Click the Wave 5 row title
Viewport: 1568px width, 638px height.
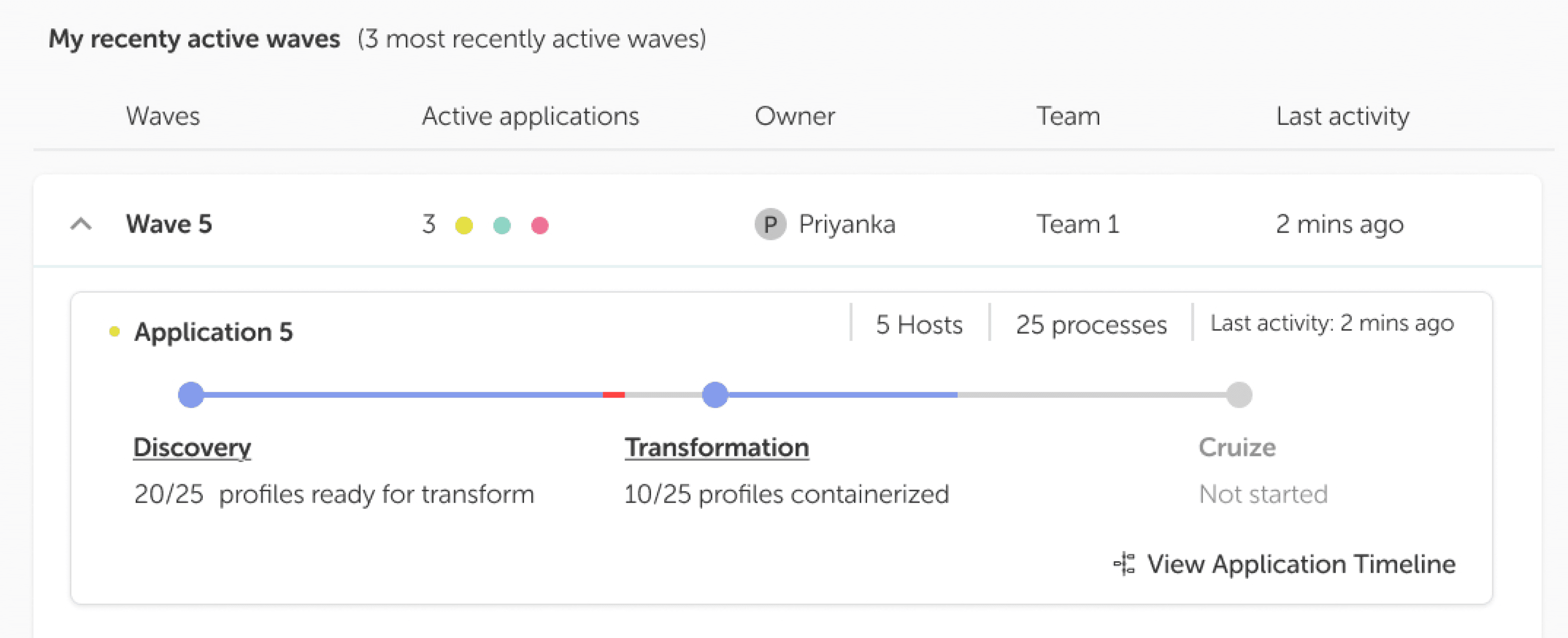click(169, 225)
